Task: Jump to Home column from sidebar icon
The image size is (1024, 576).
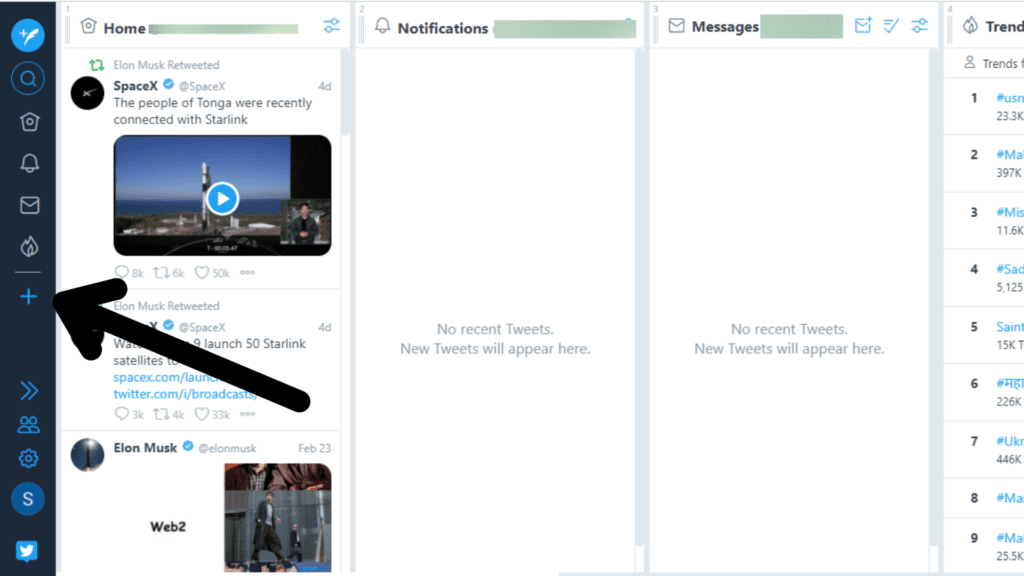Action: click(x=29, y=121)
